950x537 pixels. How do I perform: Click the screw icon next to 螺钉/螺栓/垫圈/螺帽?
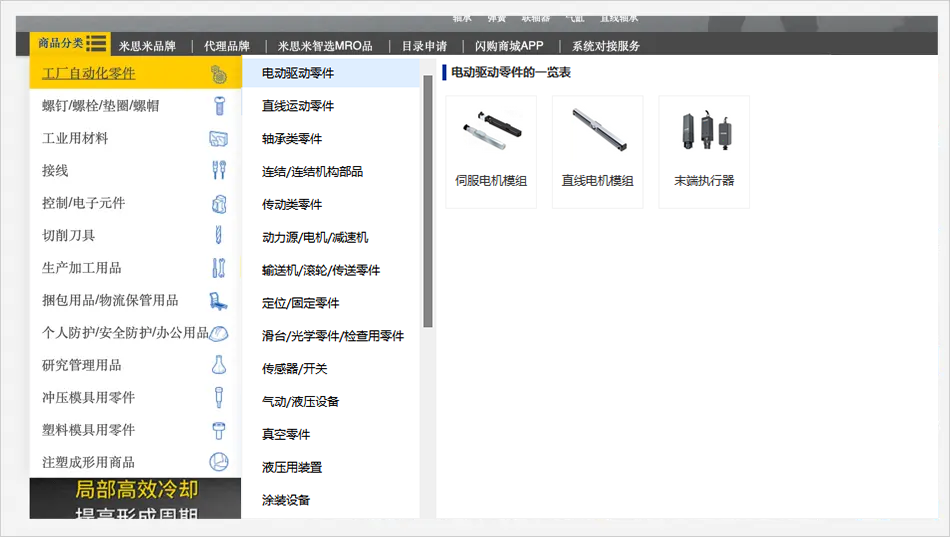click(x=219, y=106)
